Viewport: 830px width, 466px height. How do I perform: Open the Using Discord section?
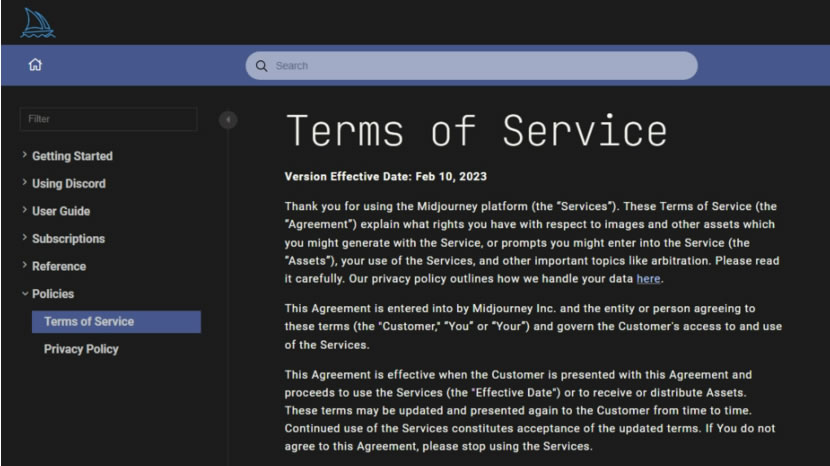[x=69, y=184]
